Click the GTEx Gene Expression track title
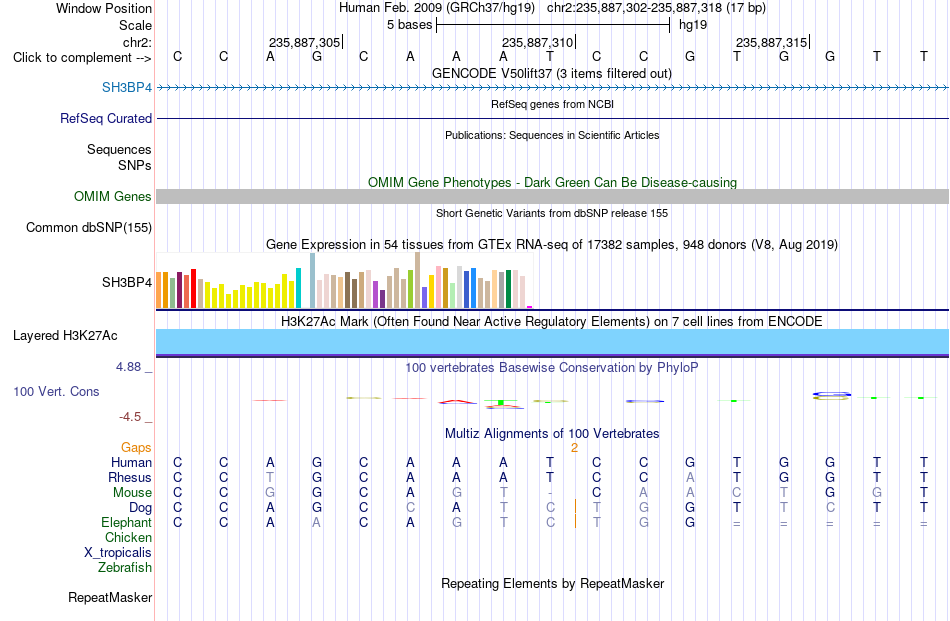The image size is (950, 621). pos(552,245)
